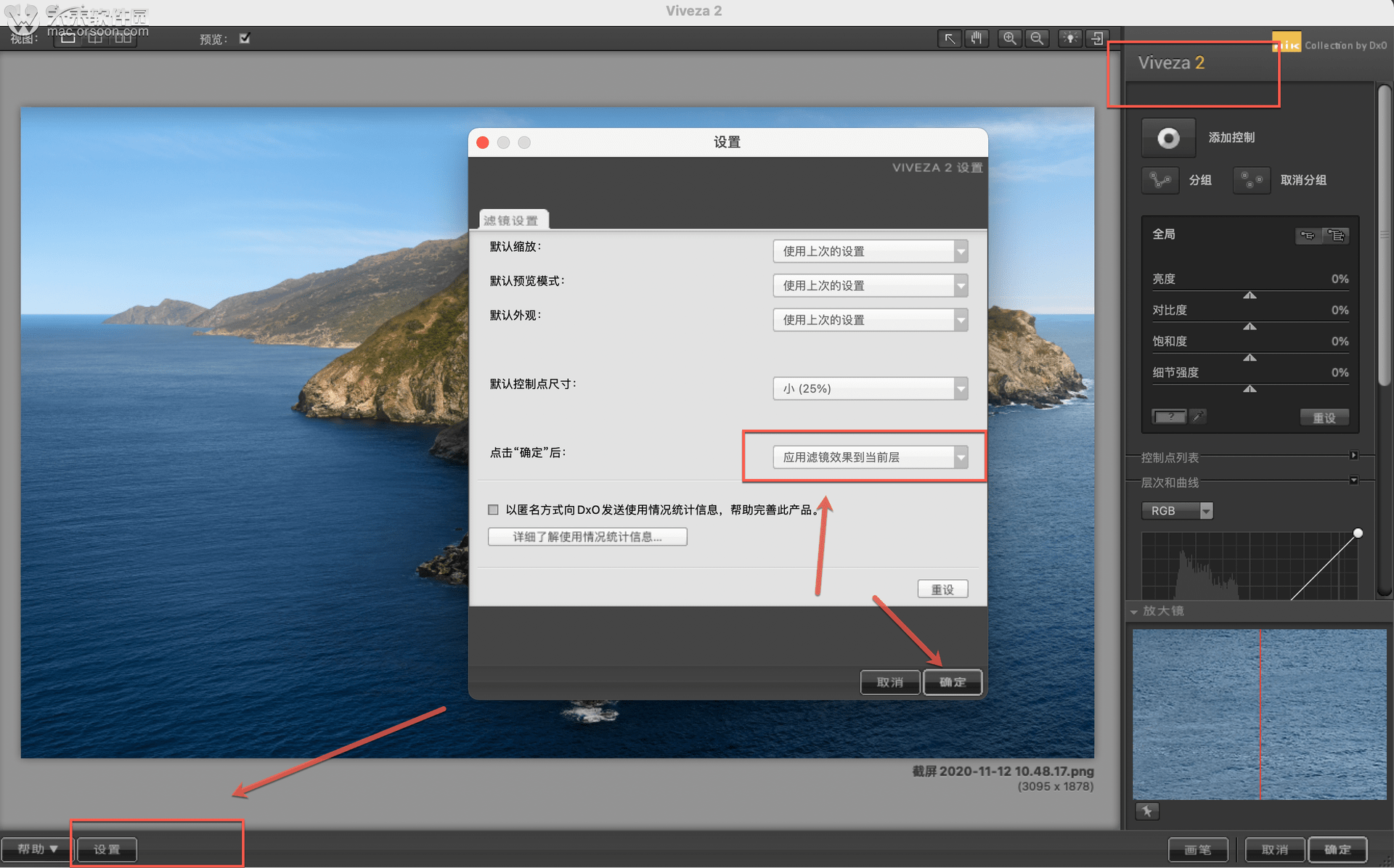Click the white curve endpoint handle
Viewport: 1394px width, 868px height.
[1358, 533]
